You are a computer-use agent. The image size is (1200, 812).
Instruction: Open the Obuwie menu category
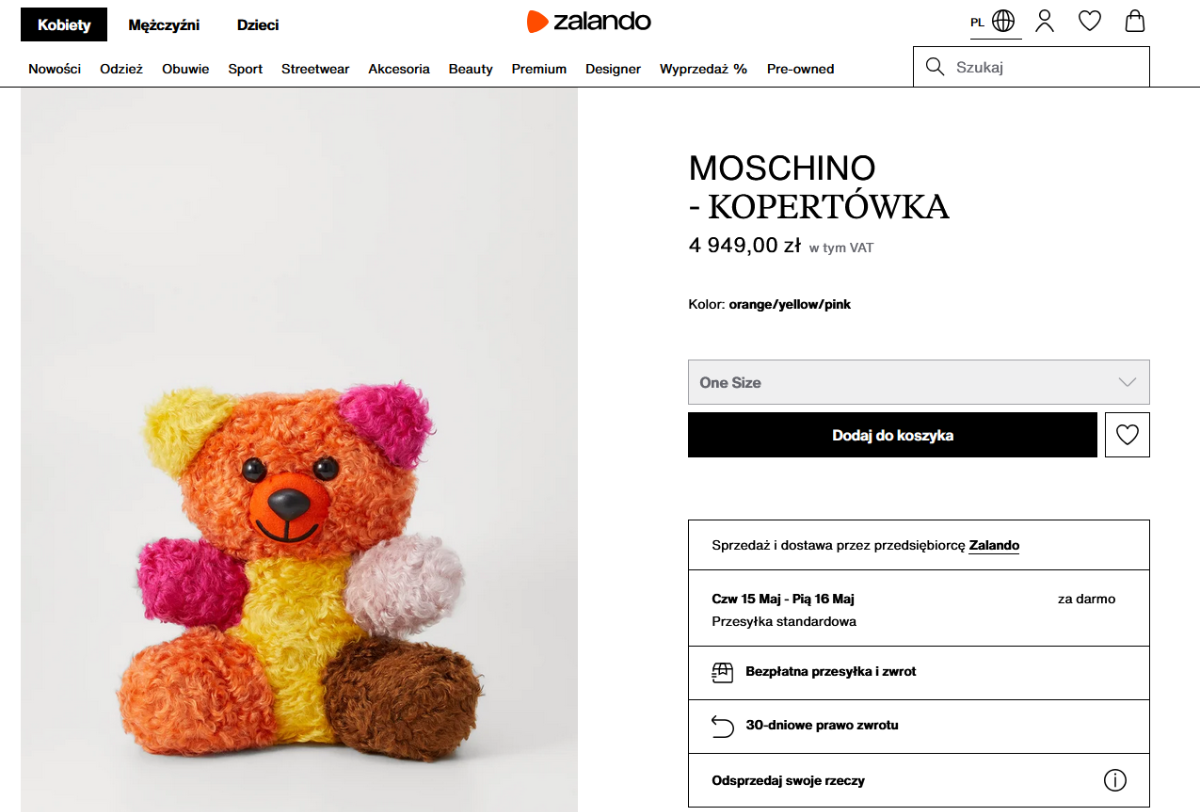click(x=185, y=69)
